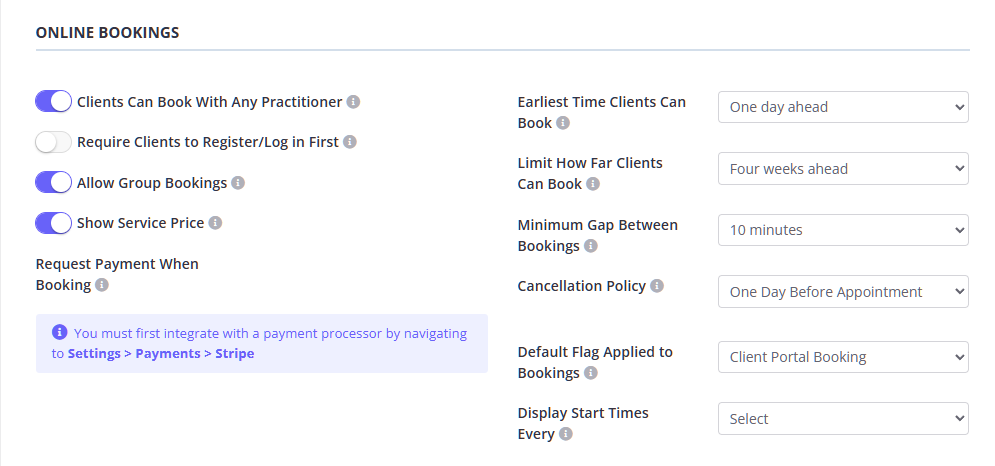The image size is (995, 466).
Task: Click info icon next to Default Flag Applied to Bookings
Action: 591,373
